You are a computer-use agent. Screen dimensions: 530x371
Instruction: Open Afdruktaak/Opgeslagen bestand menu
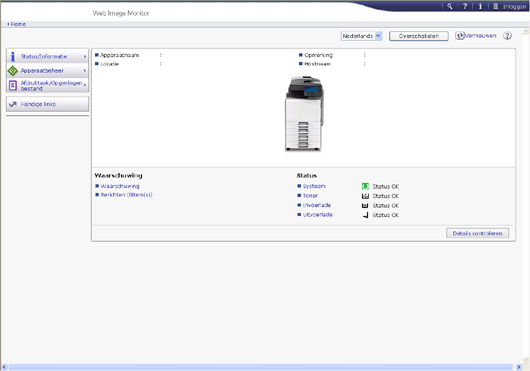47,85
